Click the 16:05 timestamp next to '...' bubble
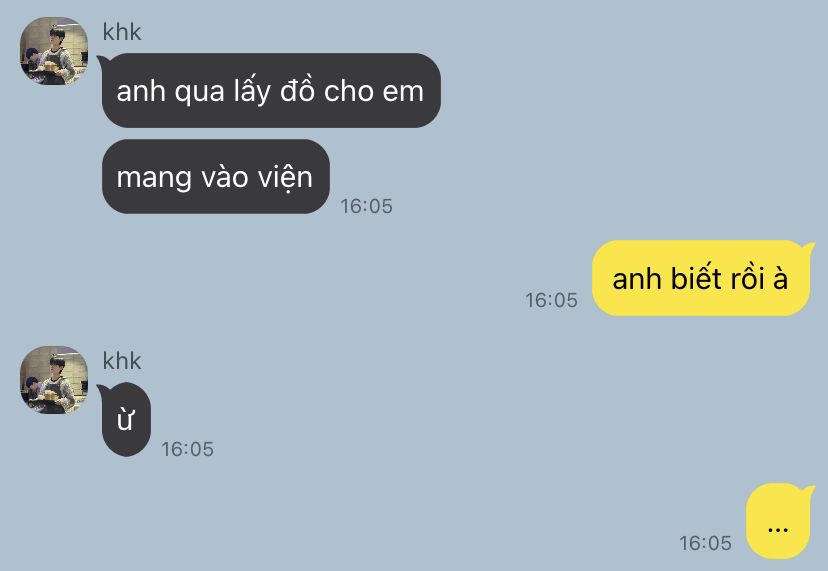828x571 pixels. tap(705, 543)
